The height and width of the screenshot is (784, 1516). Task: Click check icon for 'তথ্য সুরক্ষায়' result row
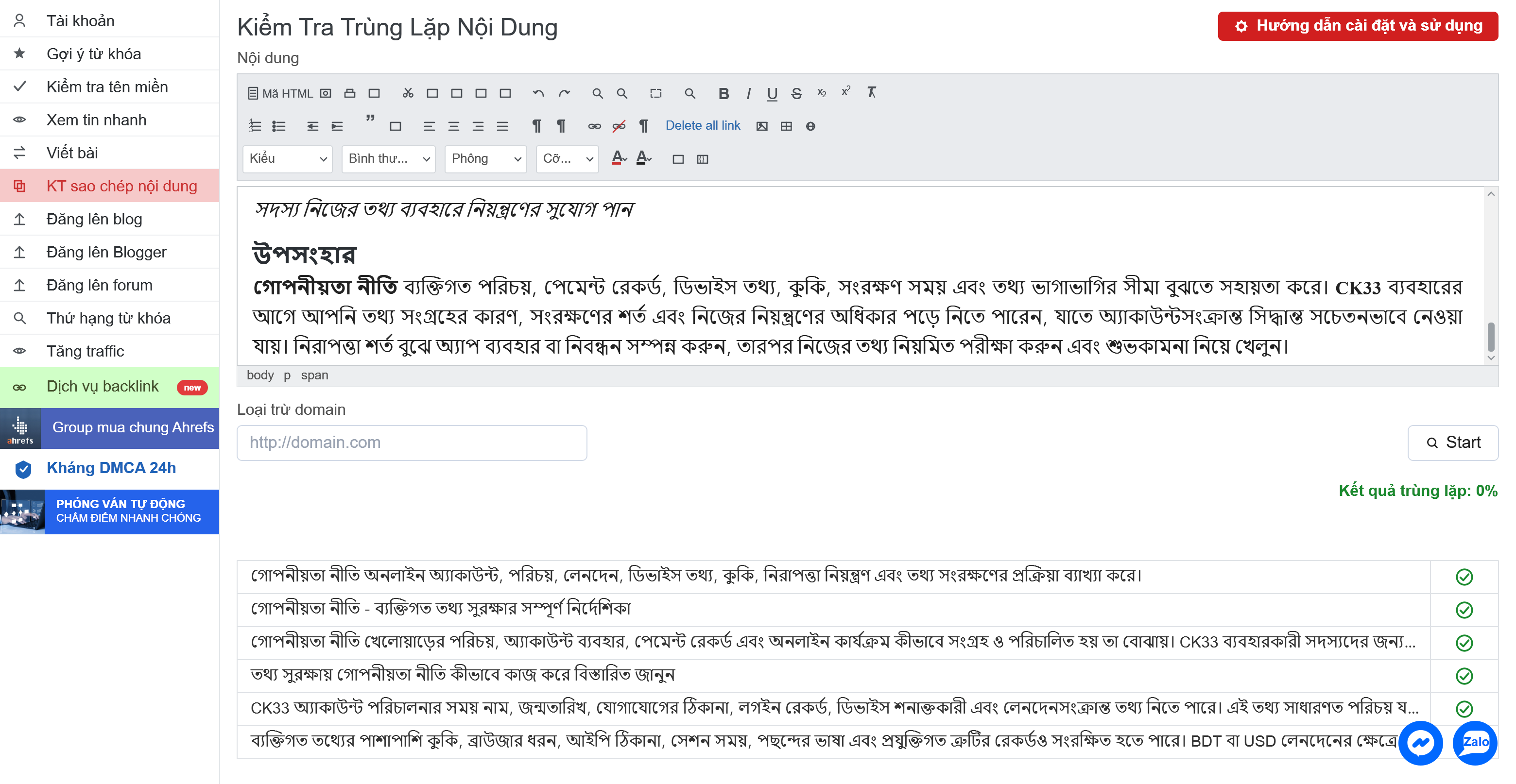1464,676
